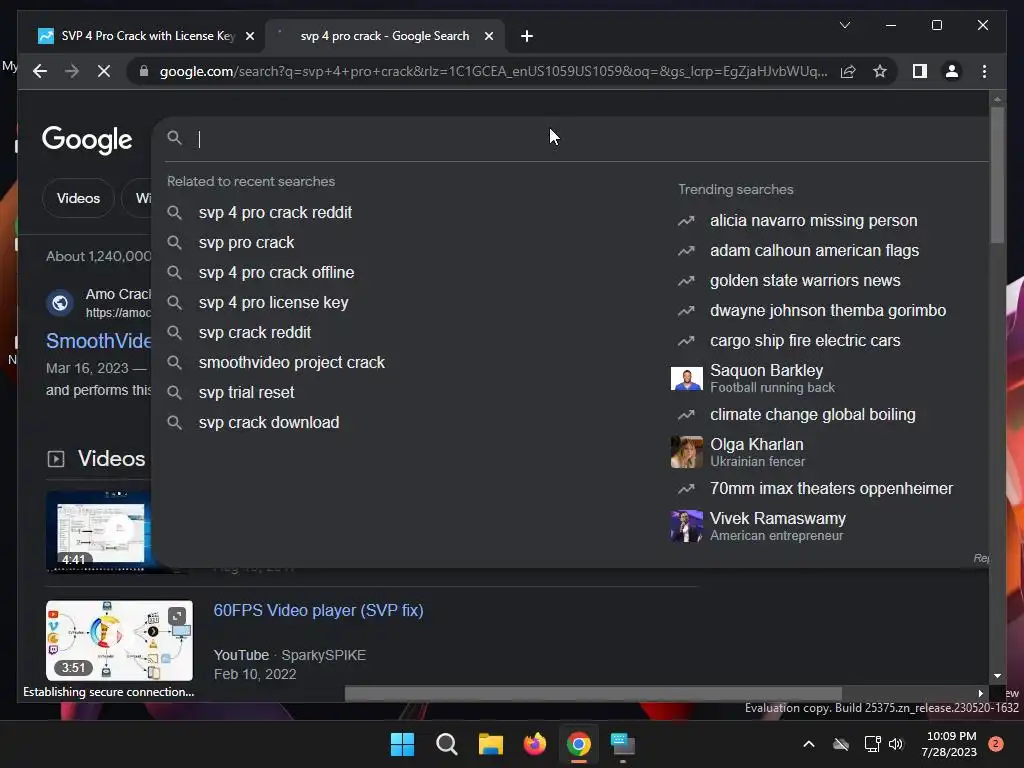Go back to previous page in Chrome

[x=40, y=71]
